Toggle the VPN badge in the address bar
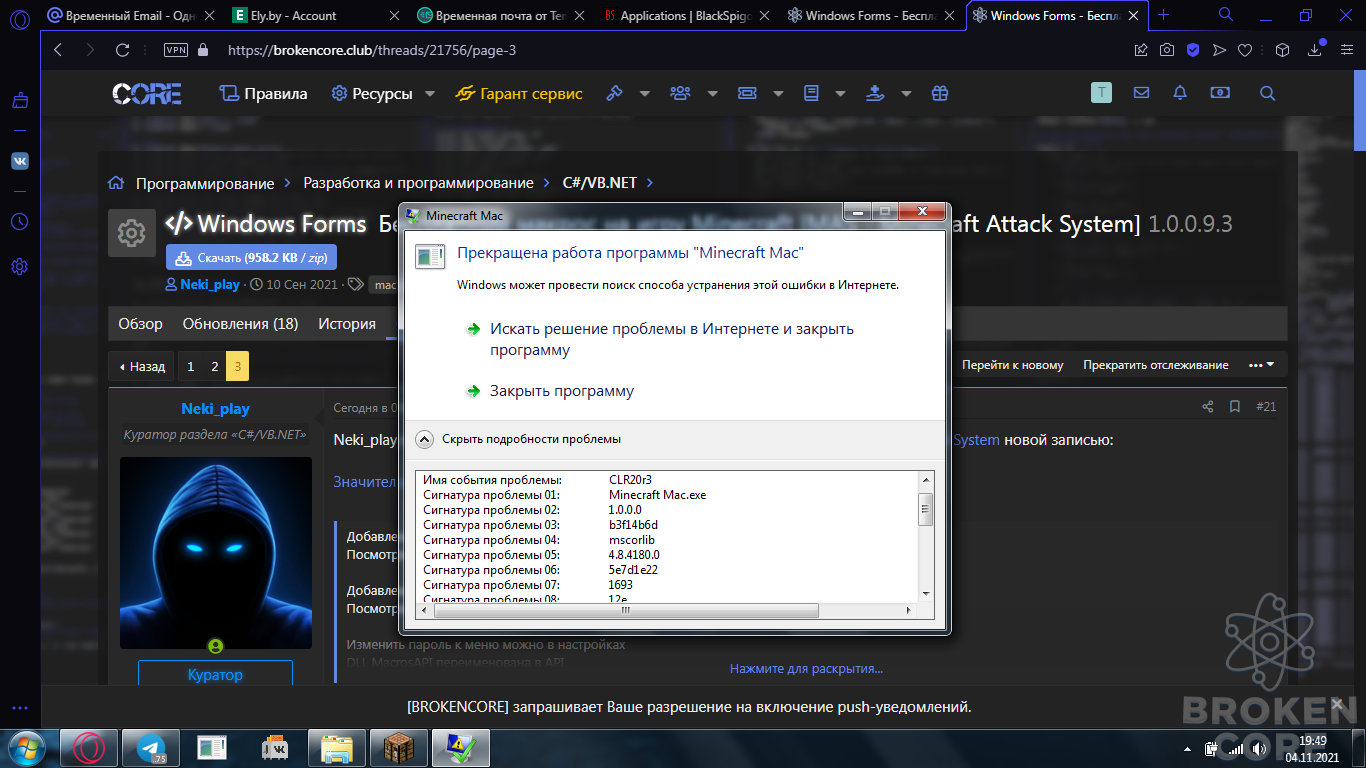Screen dimensions: 1366x768 click(x=176, y=50)
